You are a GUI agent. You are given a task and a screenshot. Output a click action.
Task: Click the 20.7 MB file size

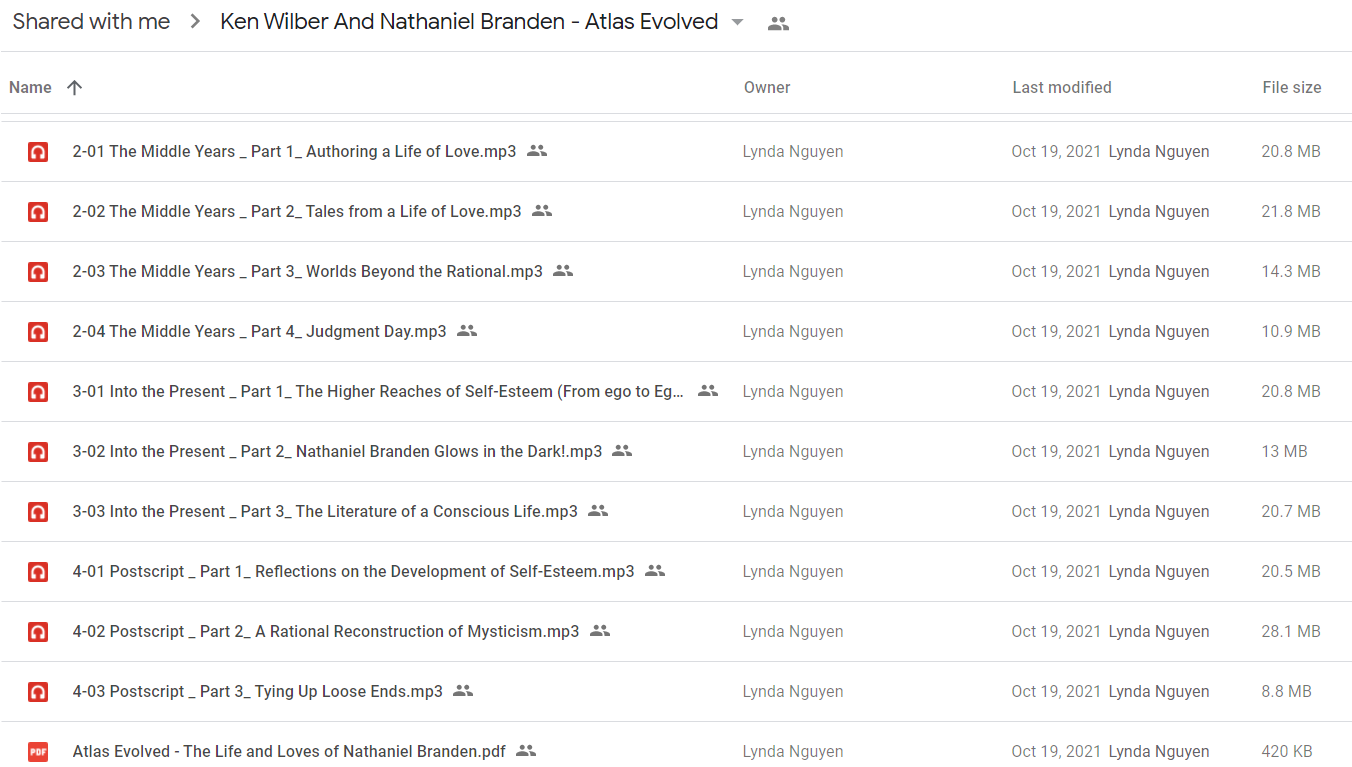pos(1291,512)
